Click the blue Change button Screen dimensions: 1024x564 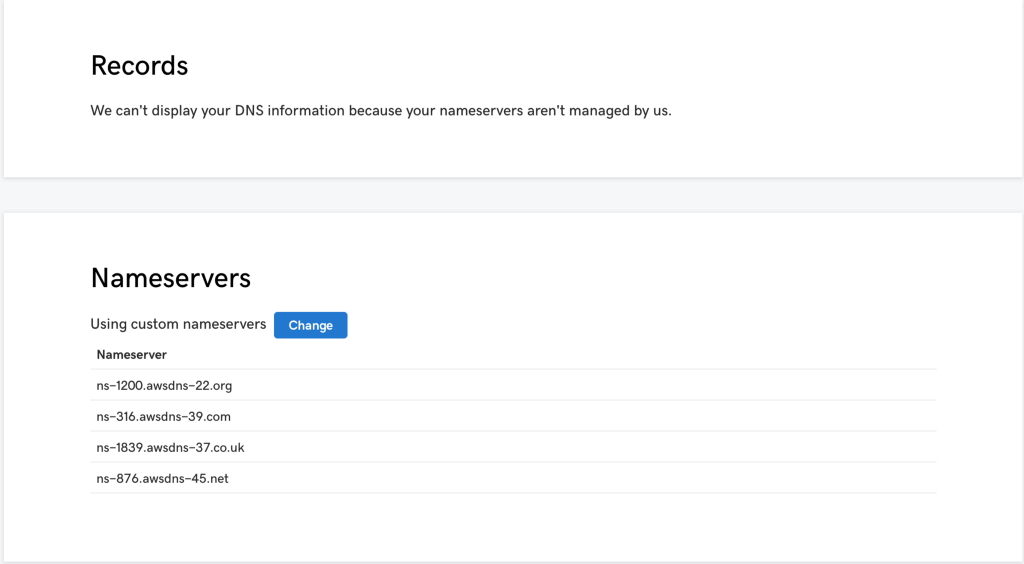click(x=310, y=325)
